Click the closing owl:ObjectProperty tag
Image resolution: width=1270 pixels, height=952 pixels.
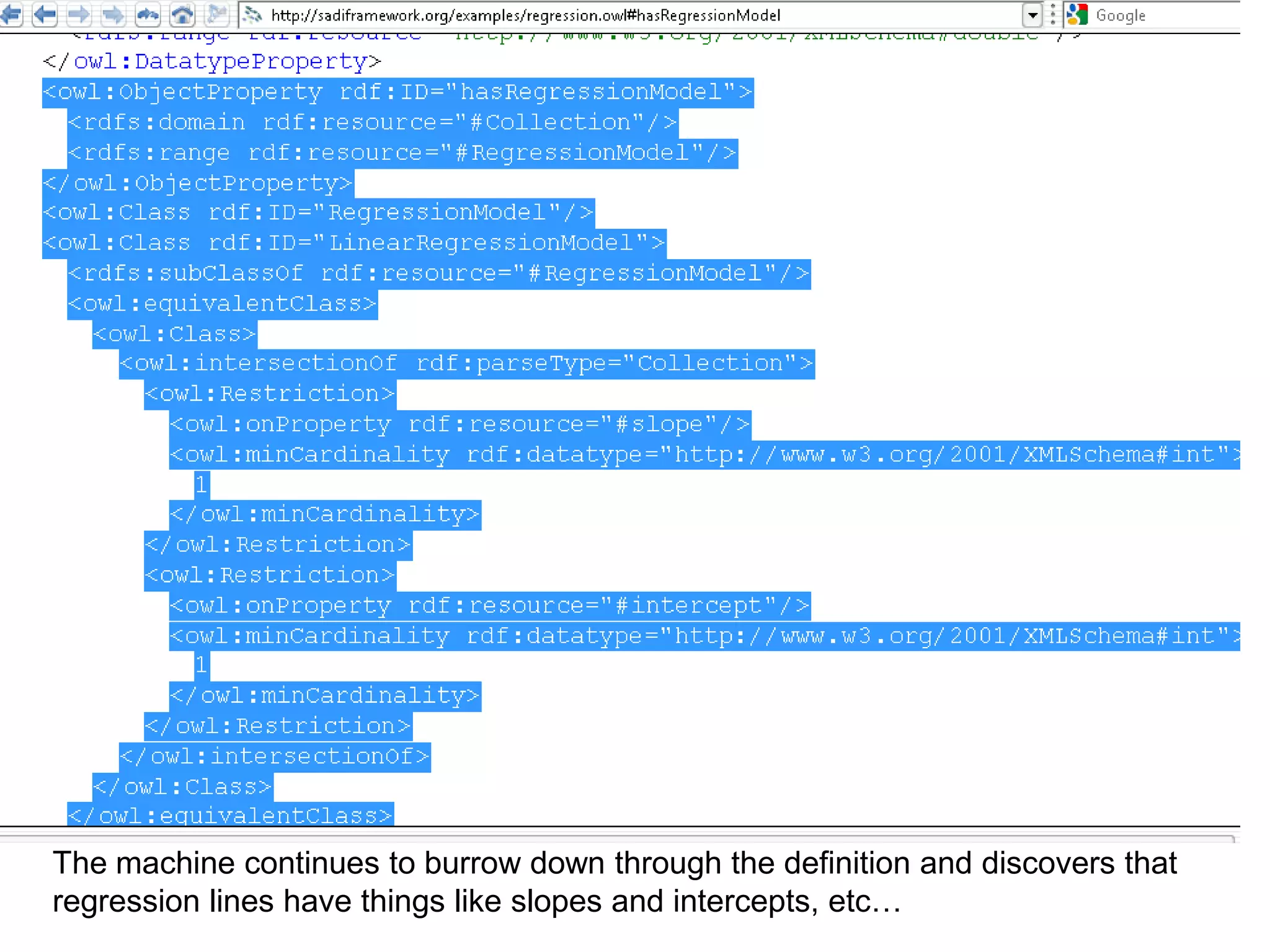198,183
